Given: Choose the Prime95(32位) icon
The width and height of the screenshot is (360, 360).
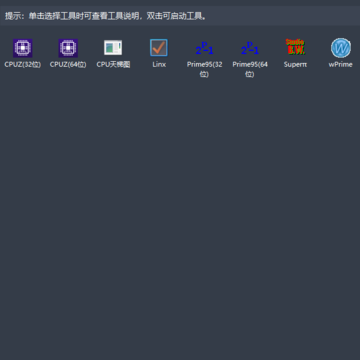Looking at the screenshot, I should tap(204, 48).
